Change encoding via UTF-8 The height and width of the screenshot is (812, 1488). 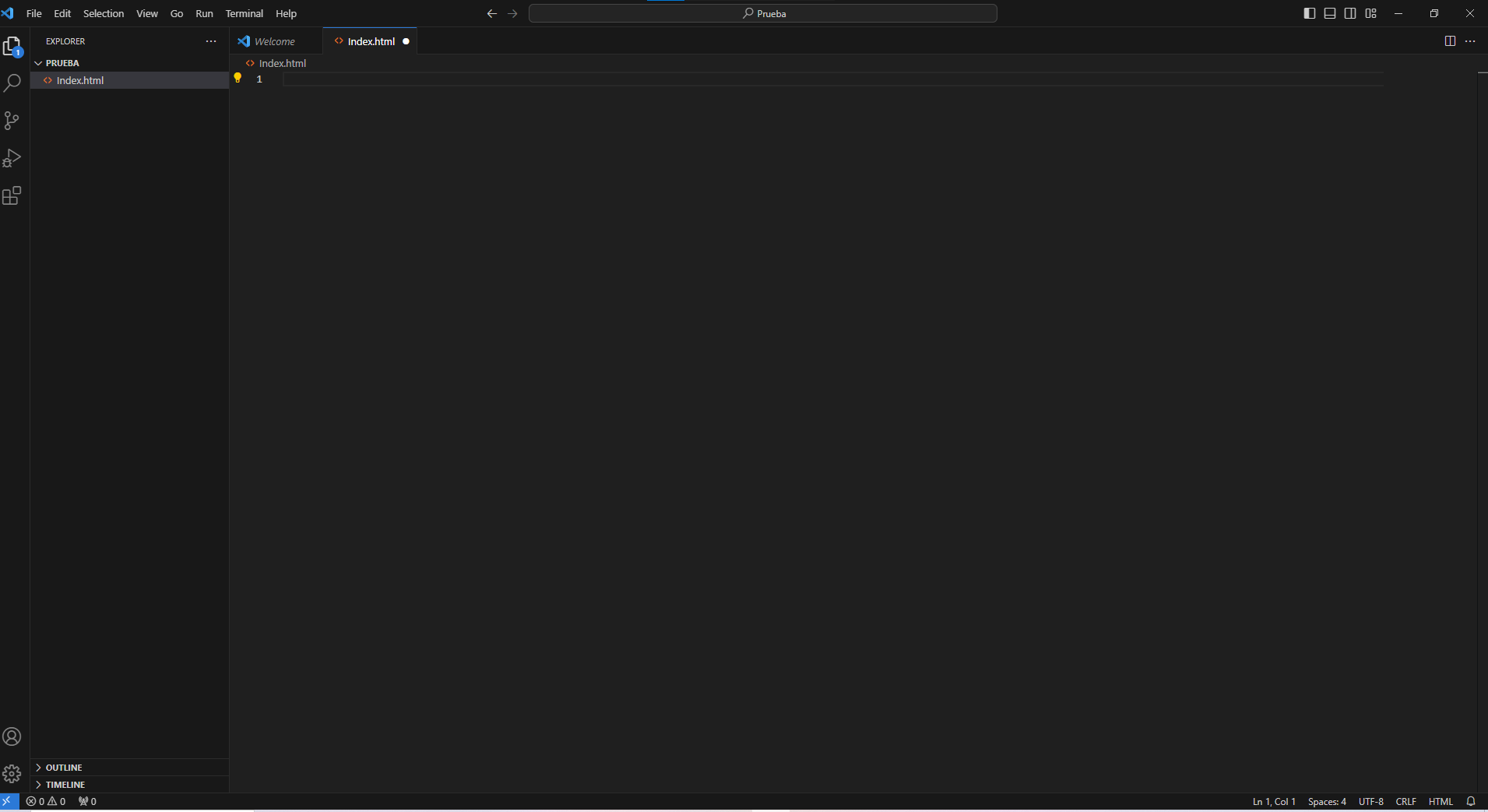pyautogui.click(x=1371, y=801)
